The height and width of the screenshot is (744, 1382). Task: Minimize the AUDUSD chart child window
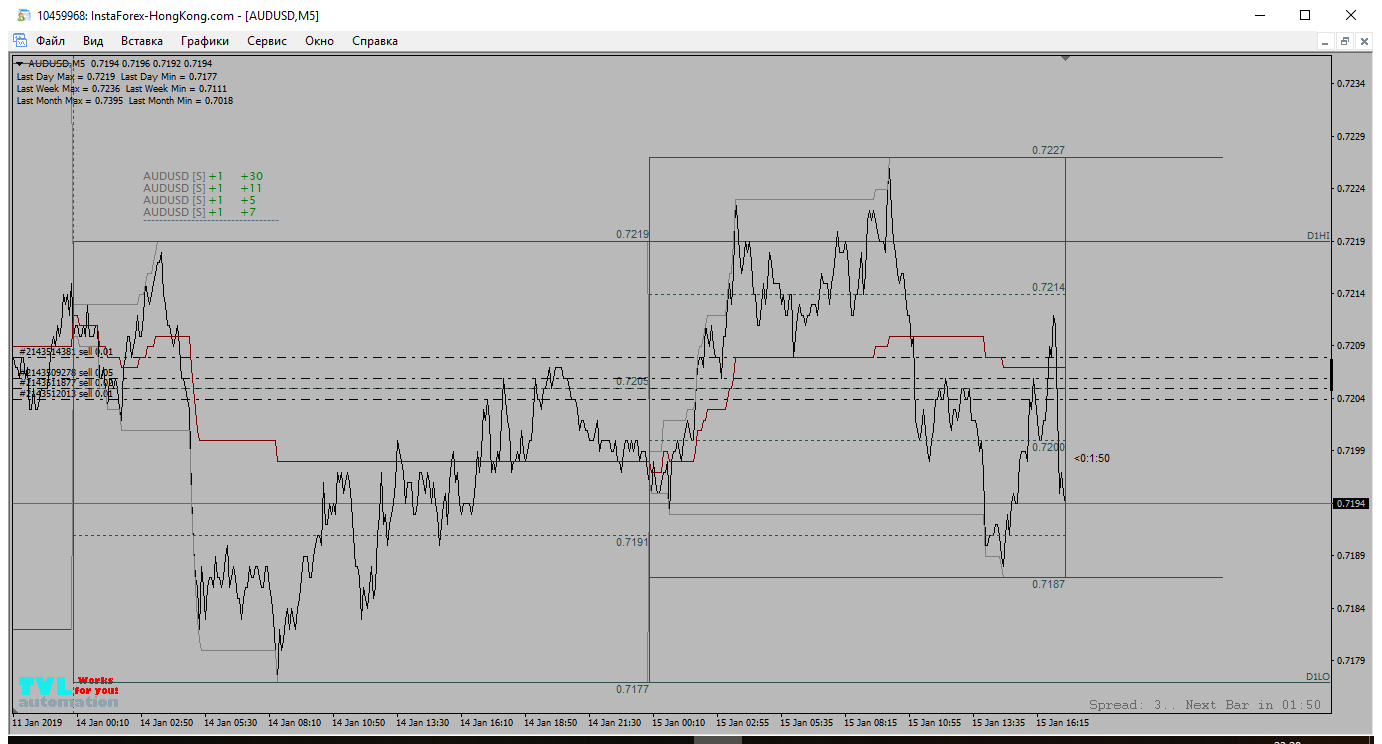1325,41
